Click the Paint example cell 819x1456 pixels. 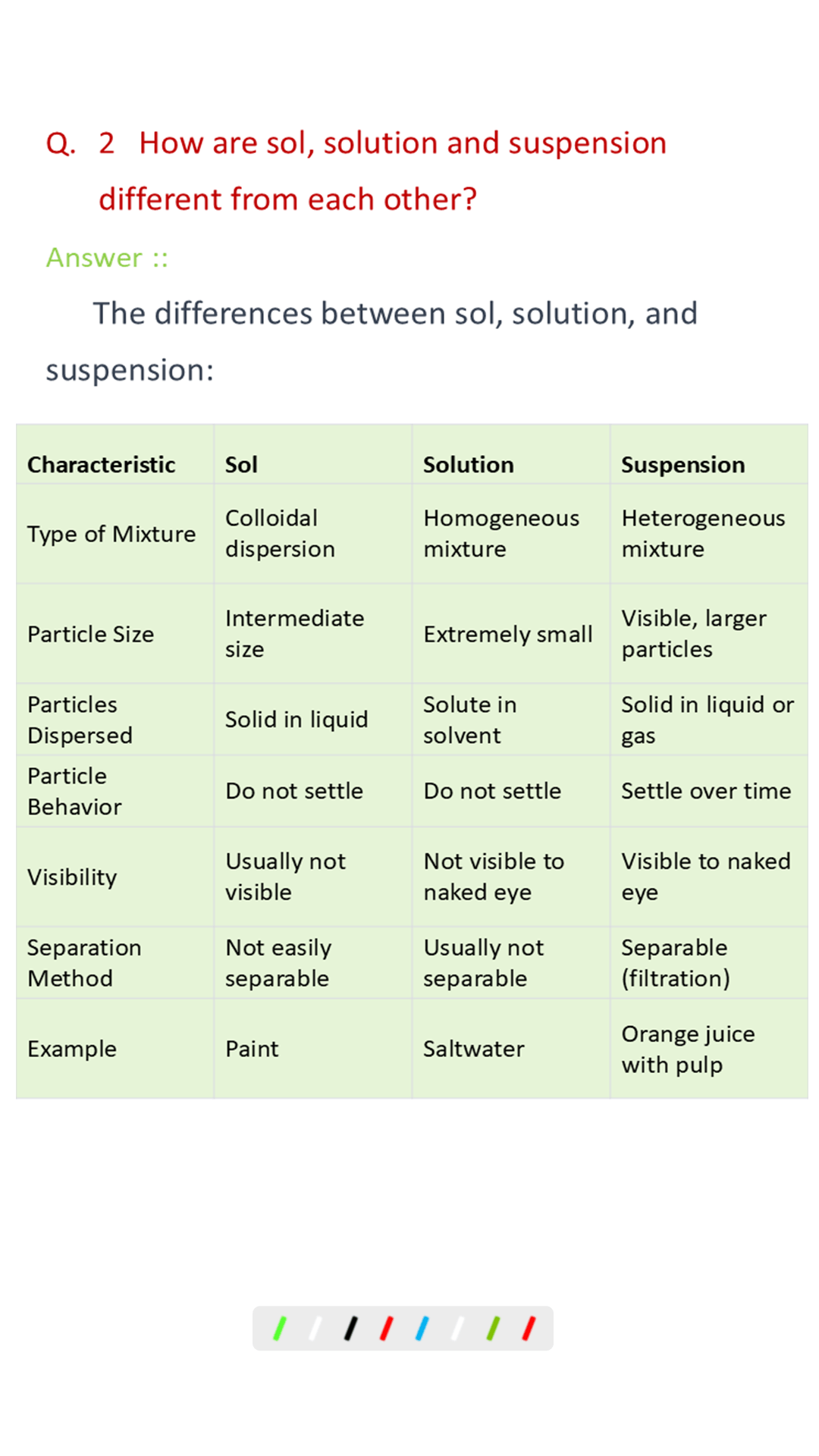coord(313,1049)
